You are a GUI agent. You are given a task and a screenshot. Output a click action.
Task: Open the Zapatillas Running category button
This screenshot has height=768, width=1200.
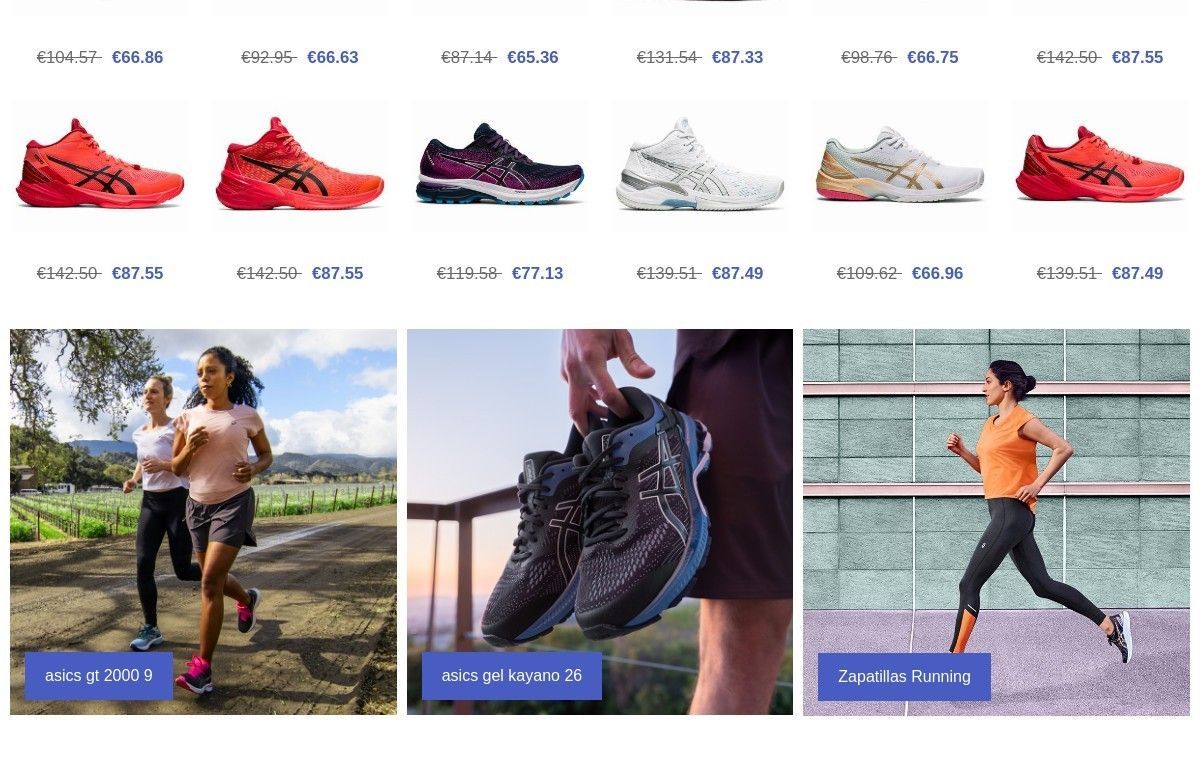click(x=904, y=677)
